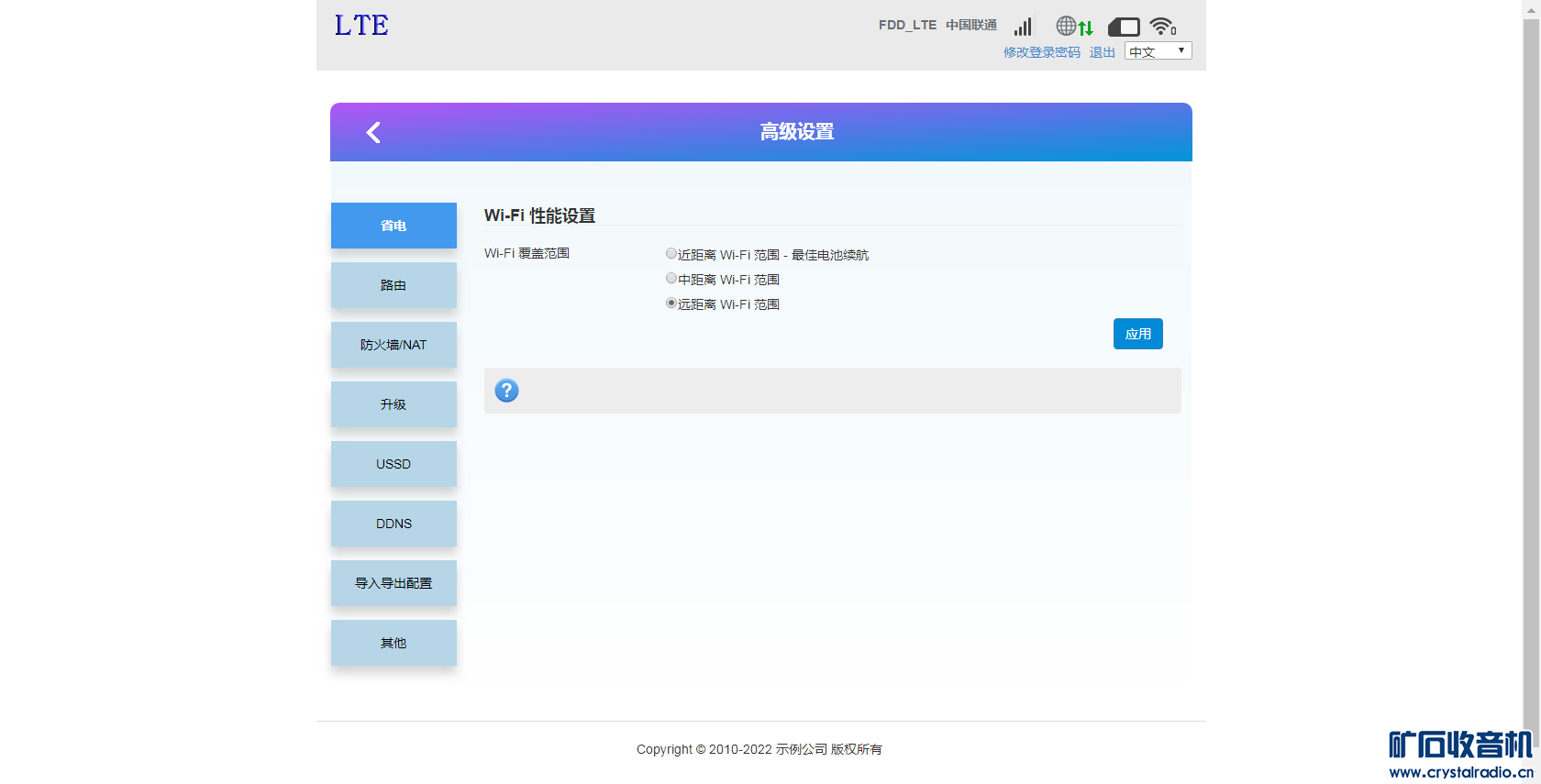Image resolution: width=1541 pixels, height=784 pixels.
Task: Click the 退出 logout link
Action: click(1103, 52)
